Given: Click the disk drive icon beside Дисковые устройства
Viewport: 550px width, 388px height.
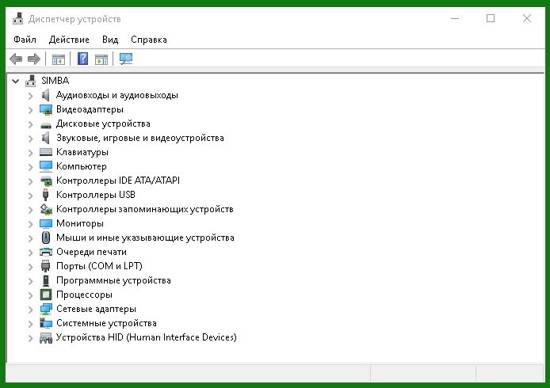Looking at the screenshot, I should [x=46, y=125].
